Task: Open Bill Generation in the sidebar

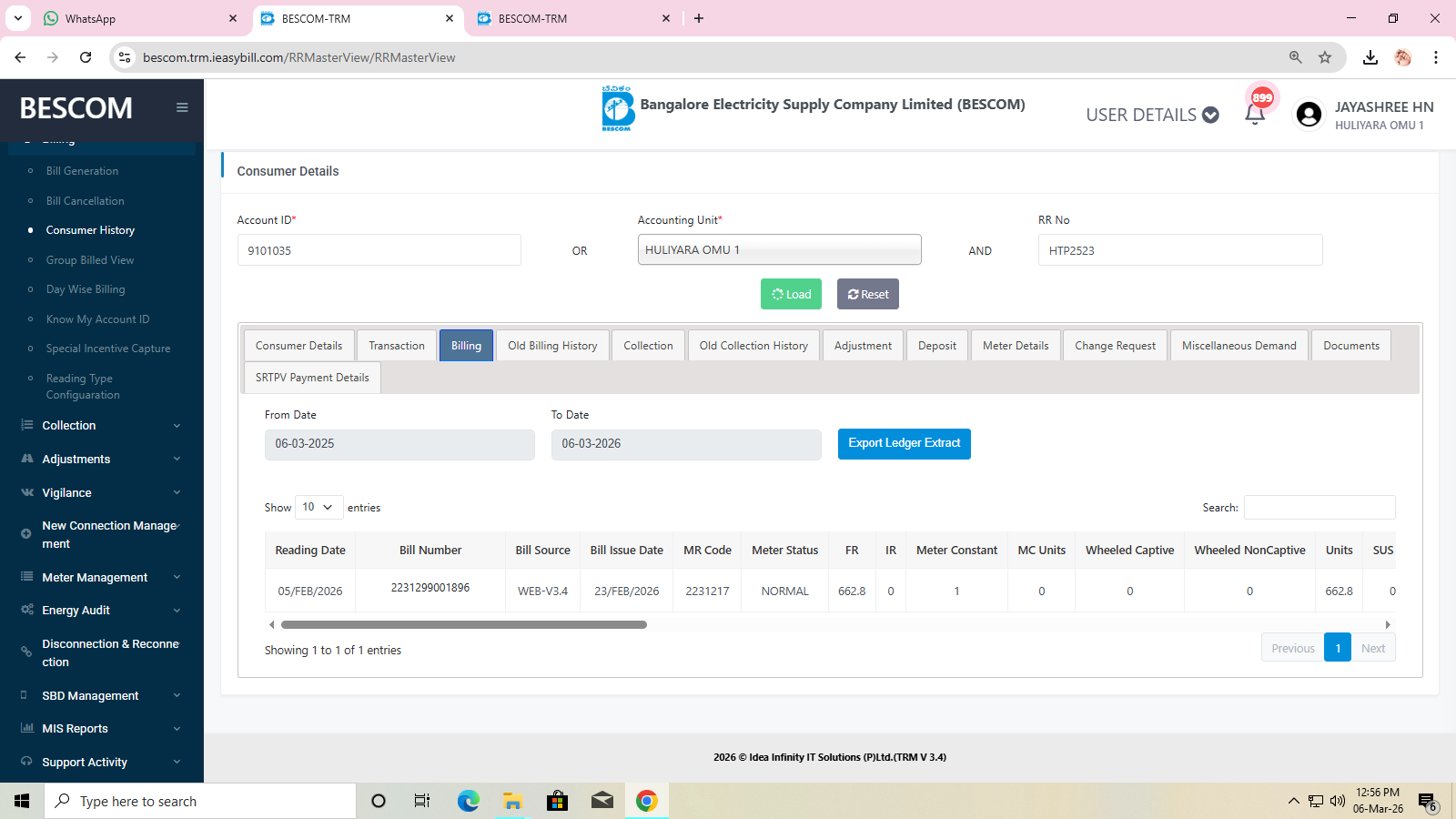Action: point(82,171)
